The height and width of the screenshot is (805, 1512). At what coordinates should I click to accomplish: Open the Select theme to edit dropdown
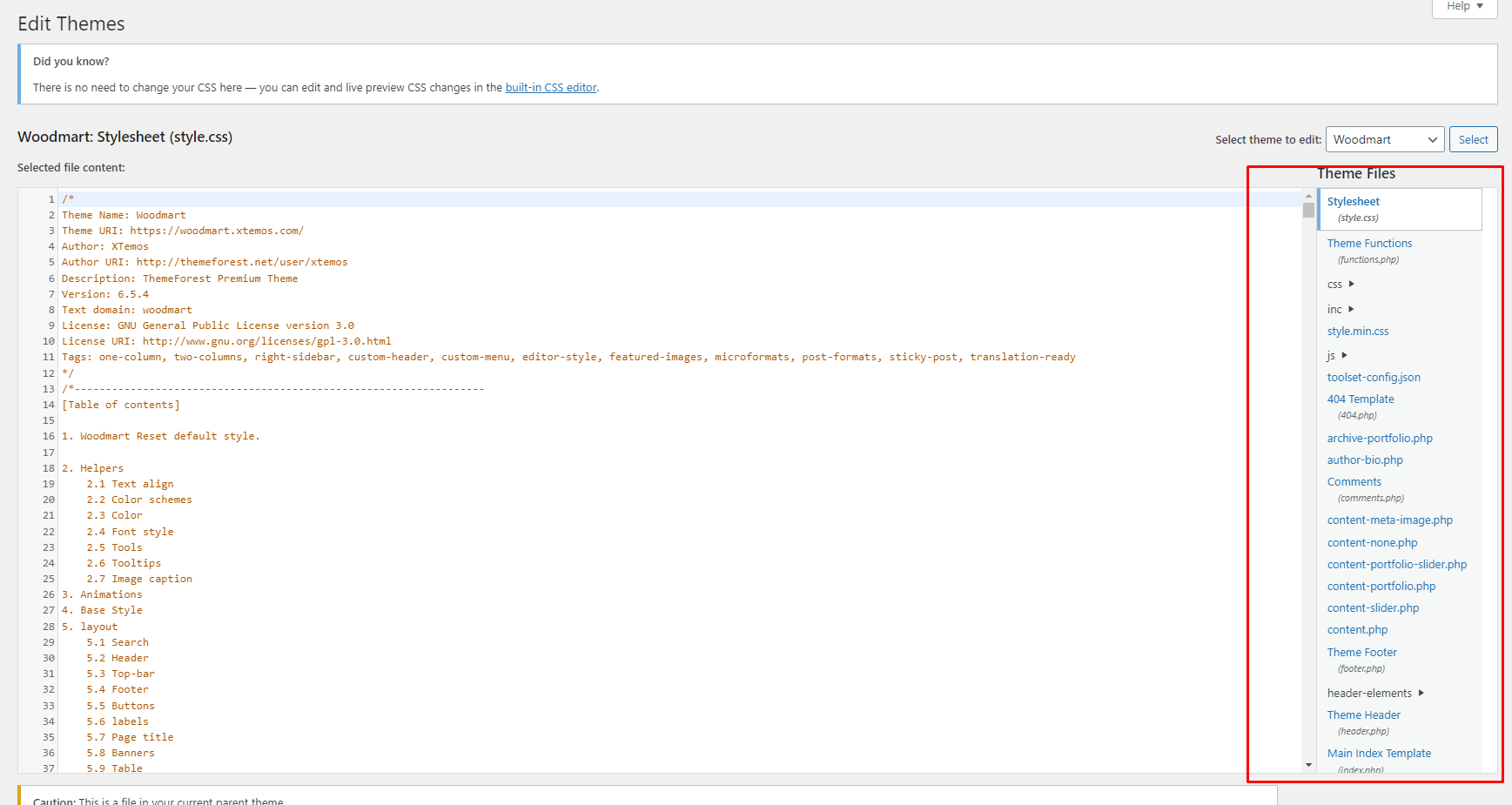tap(1385, 139)
